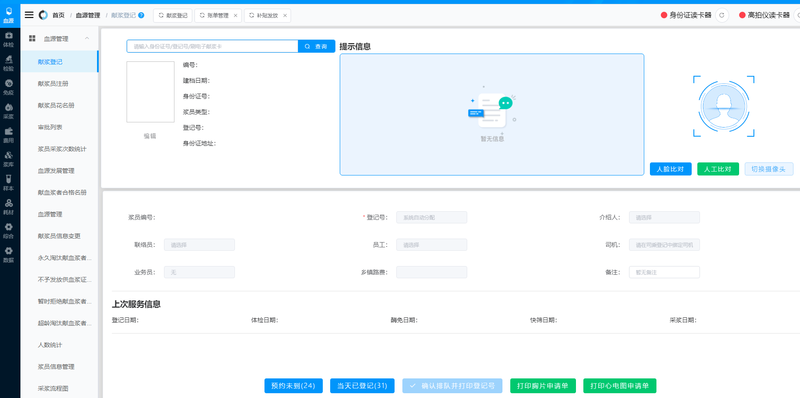The width and height of the screenshot is (800, 398).
Task: Focus the ID number search input field
Action: pyautogui.click(x=212, y=46)
